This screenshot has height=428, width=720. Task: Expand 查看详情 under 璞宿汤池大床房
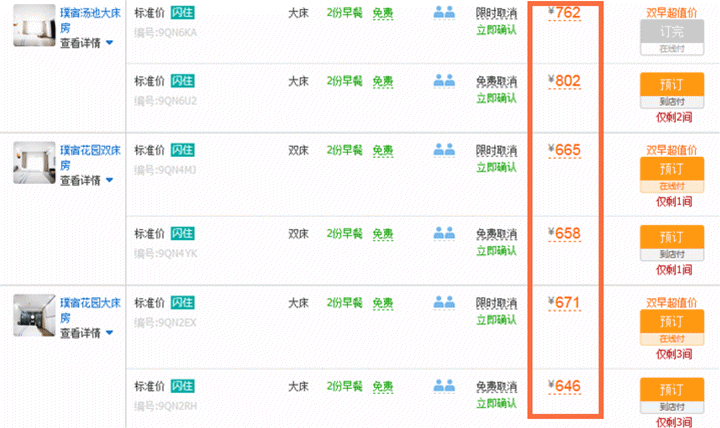pyautogui.click(x=86, y=43)
